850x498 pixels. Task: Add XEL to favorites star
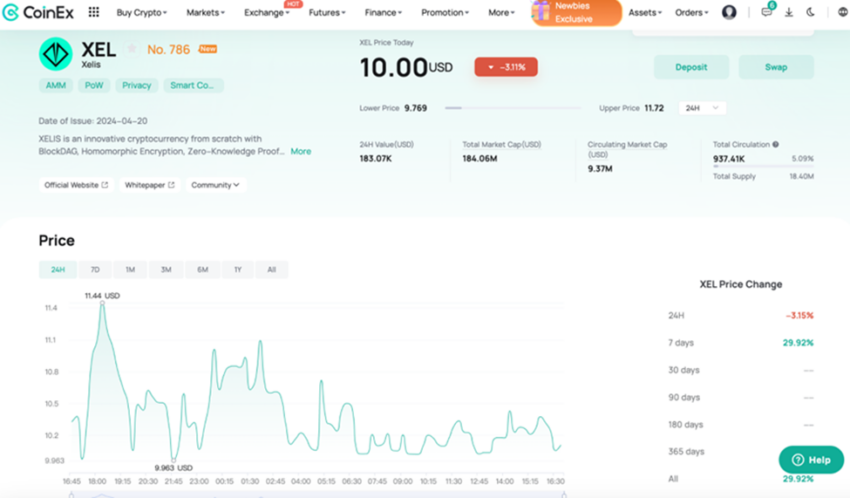point(131,49)
